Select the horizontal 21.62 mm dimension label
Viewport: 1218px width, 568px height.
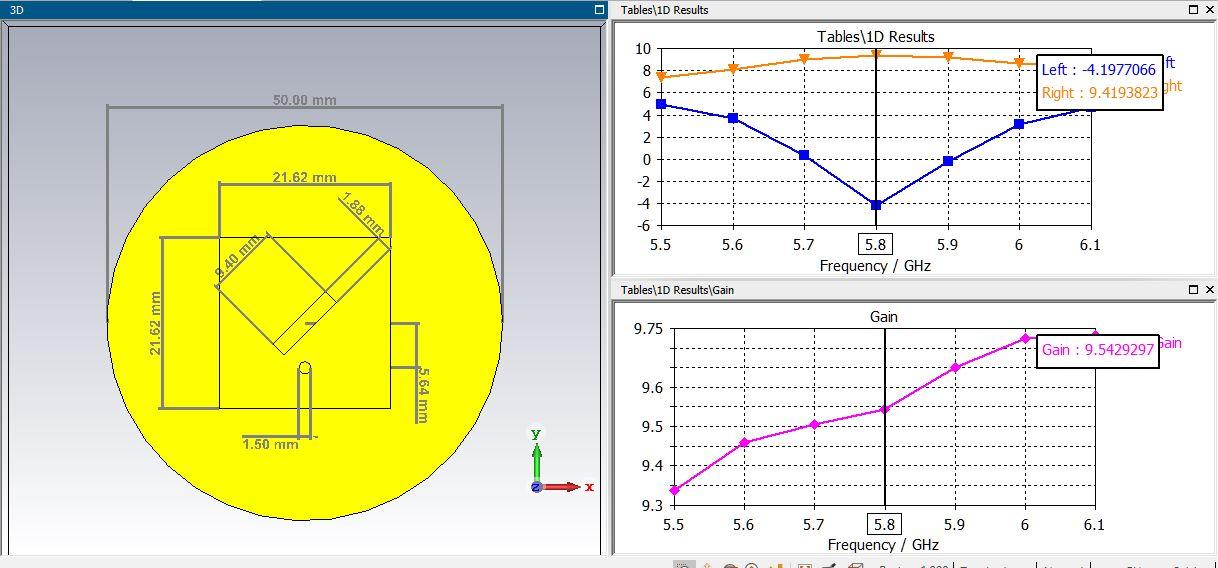[305, 177]
